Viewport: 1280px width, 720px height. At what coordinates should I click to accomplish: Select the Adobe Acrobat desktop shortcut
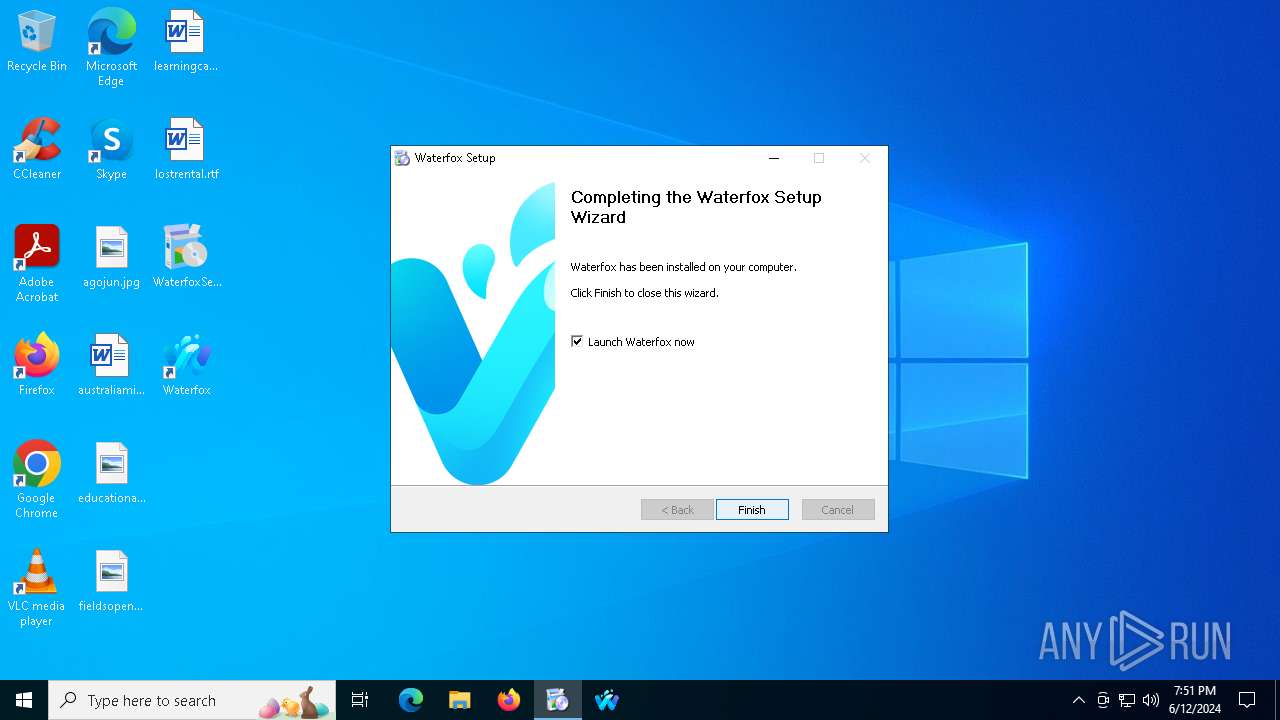[37, 264]
